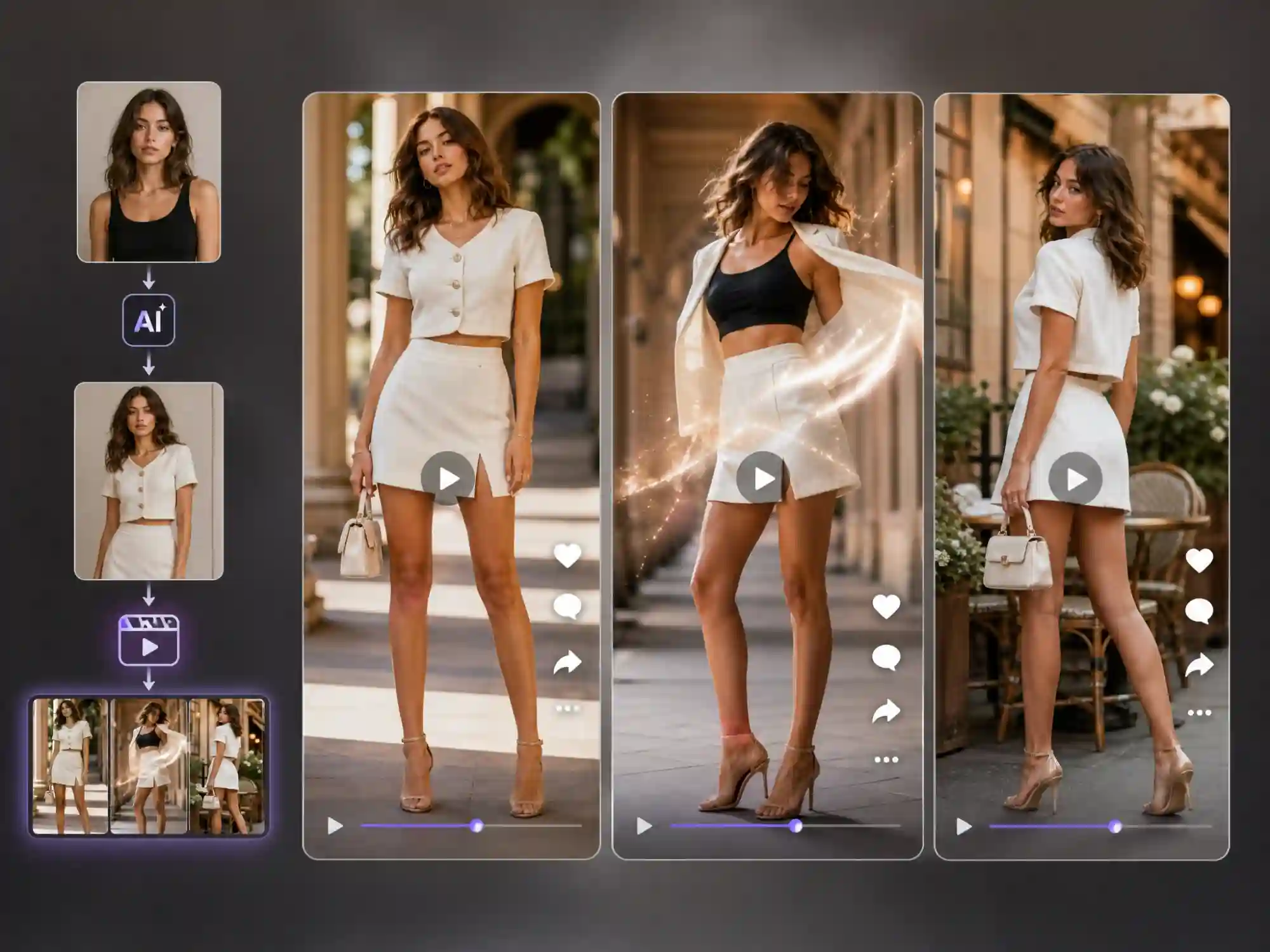Click the purple video clapperboard icon
This screenshot has height=952, width=1270.
coord(149,640)
